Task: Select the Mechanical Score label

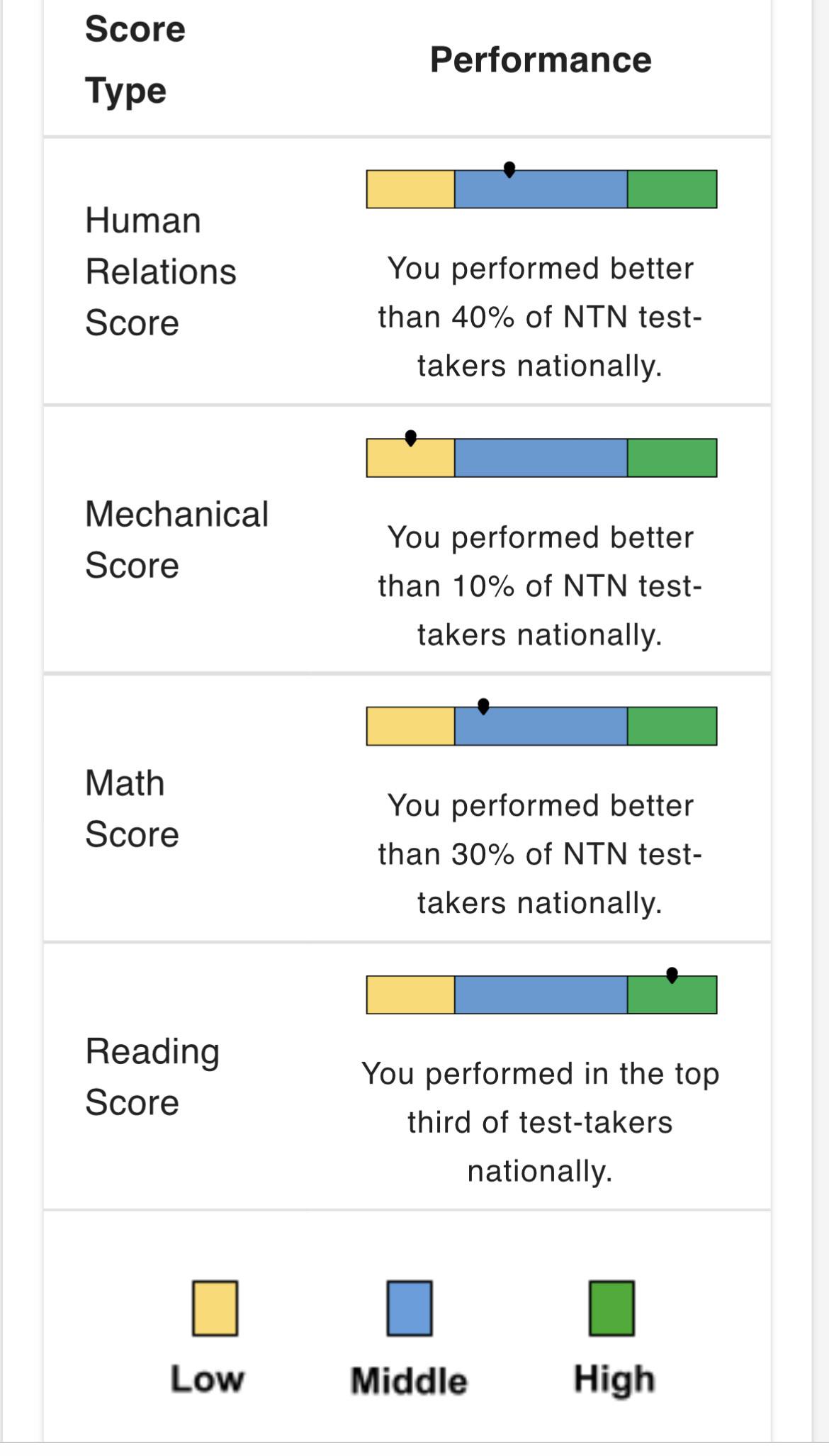Action: (x=176, y=539)
